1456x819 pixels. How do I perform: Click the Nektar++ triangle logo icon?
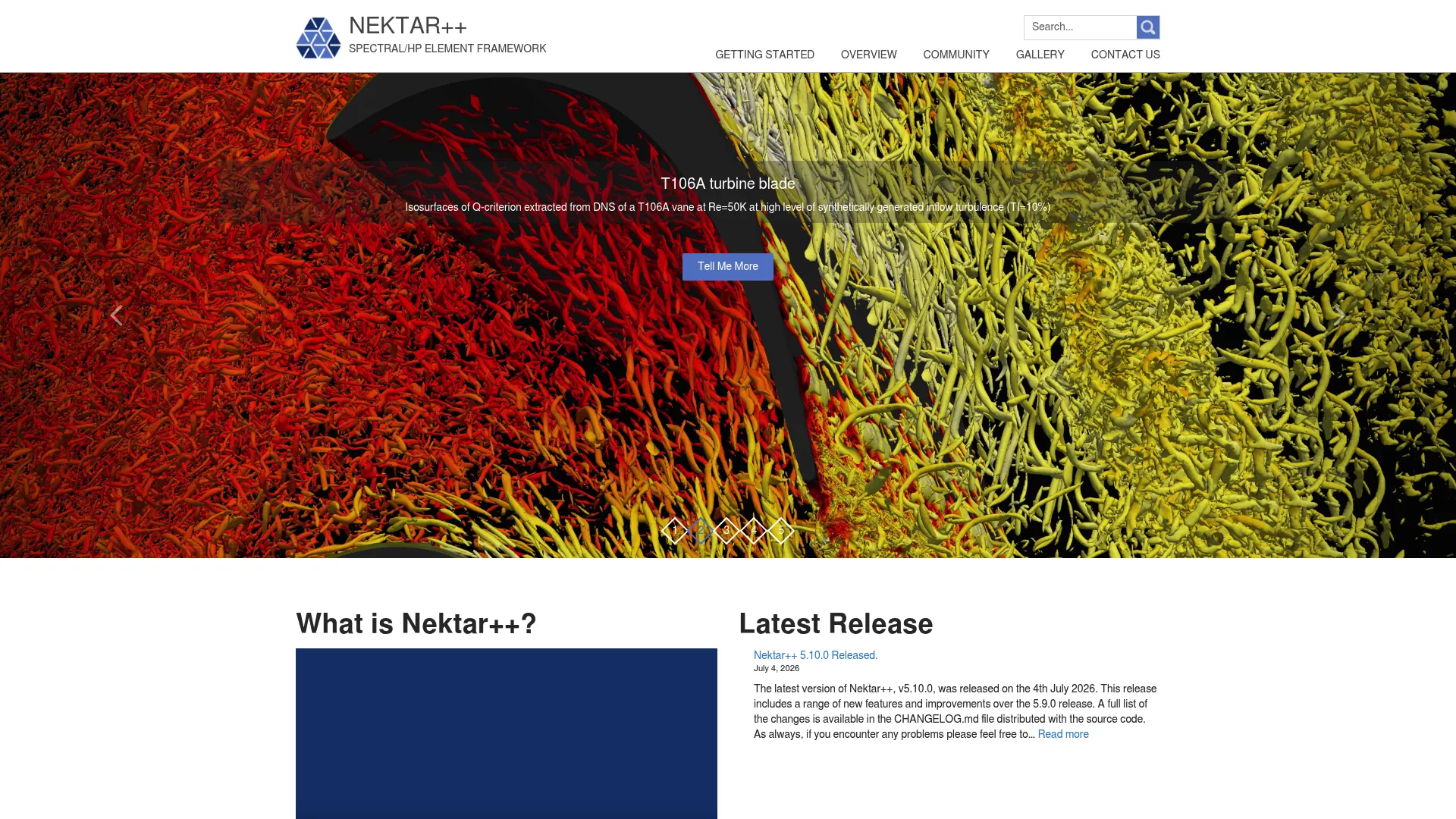(x=318, y=38)
